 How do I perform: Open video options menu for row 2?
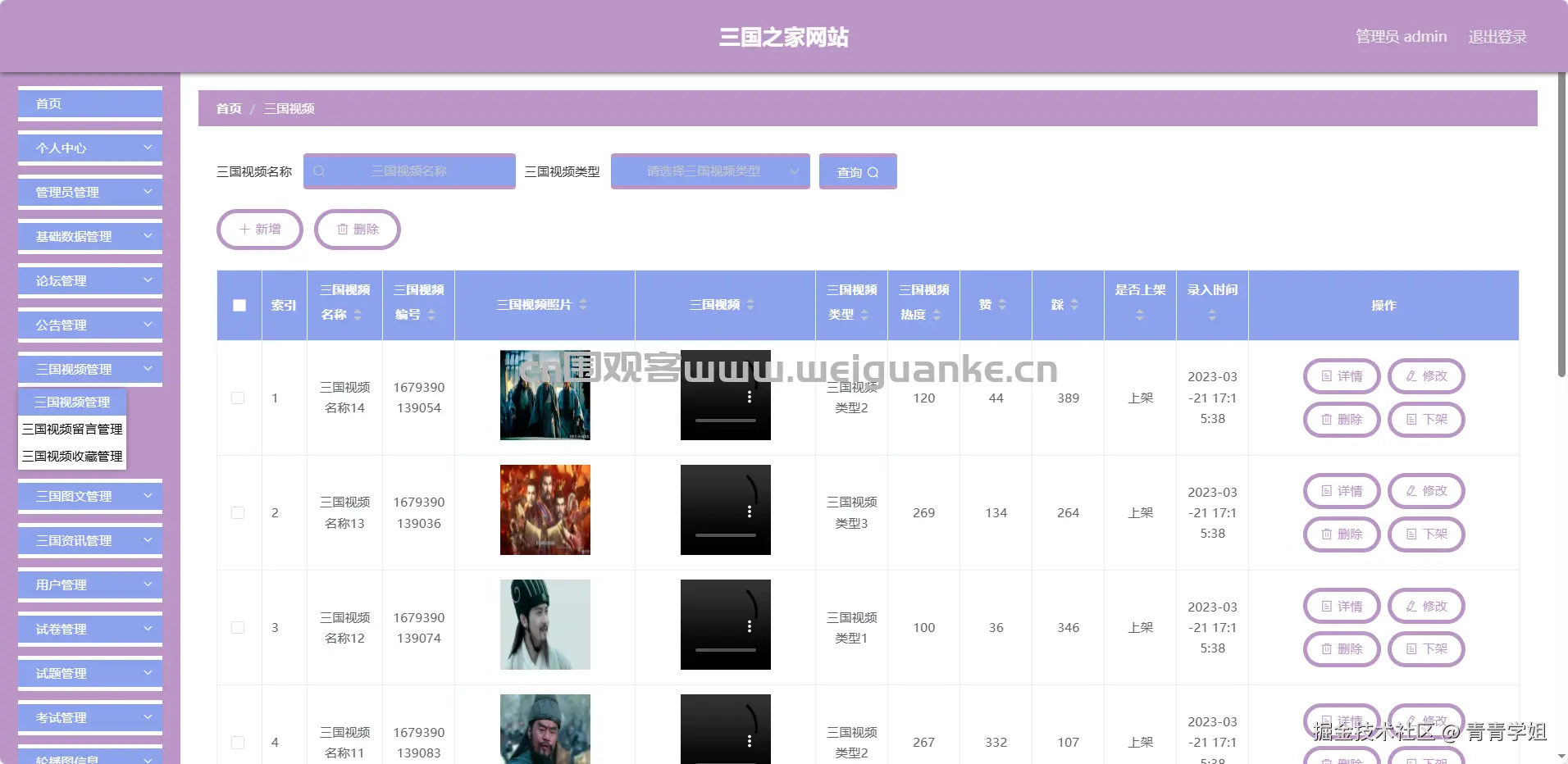tap(750, 512)
